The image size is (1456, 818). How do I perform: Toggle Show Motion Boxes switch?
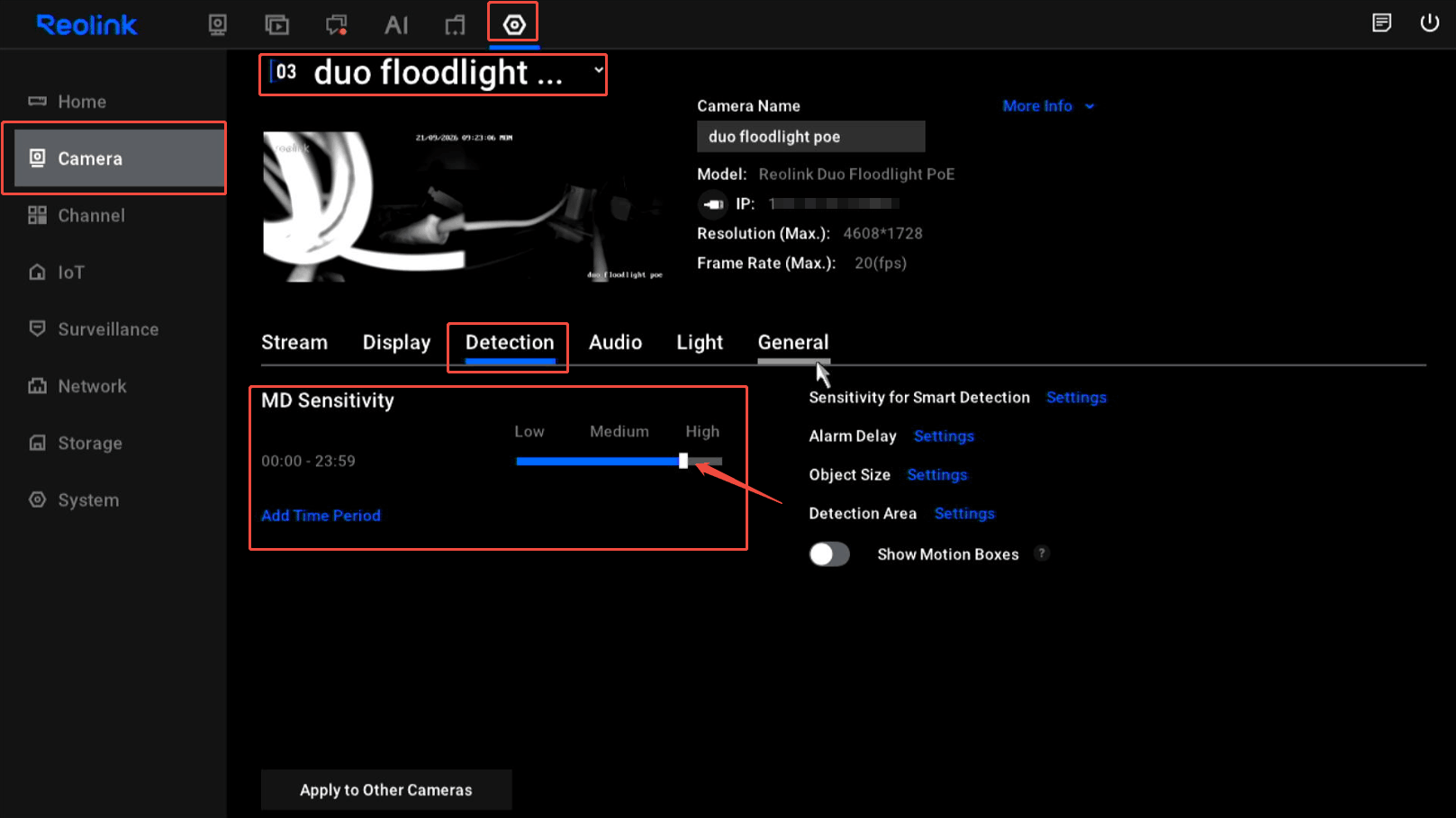tap(829, 554)
